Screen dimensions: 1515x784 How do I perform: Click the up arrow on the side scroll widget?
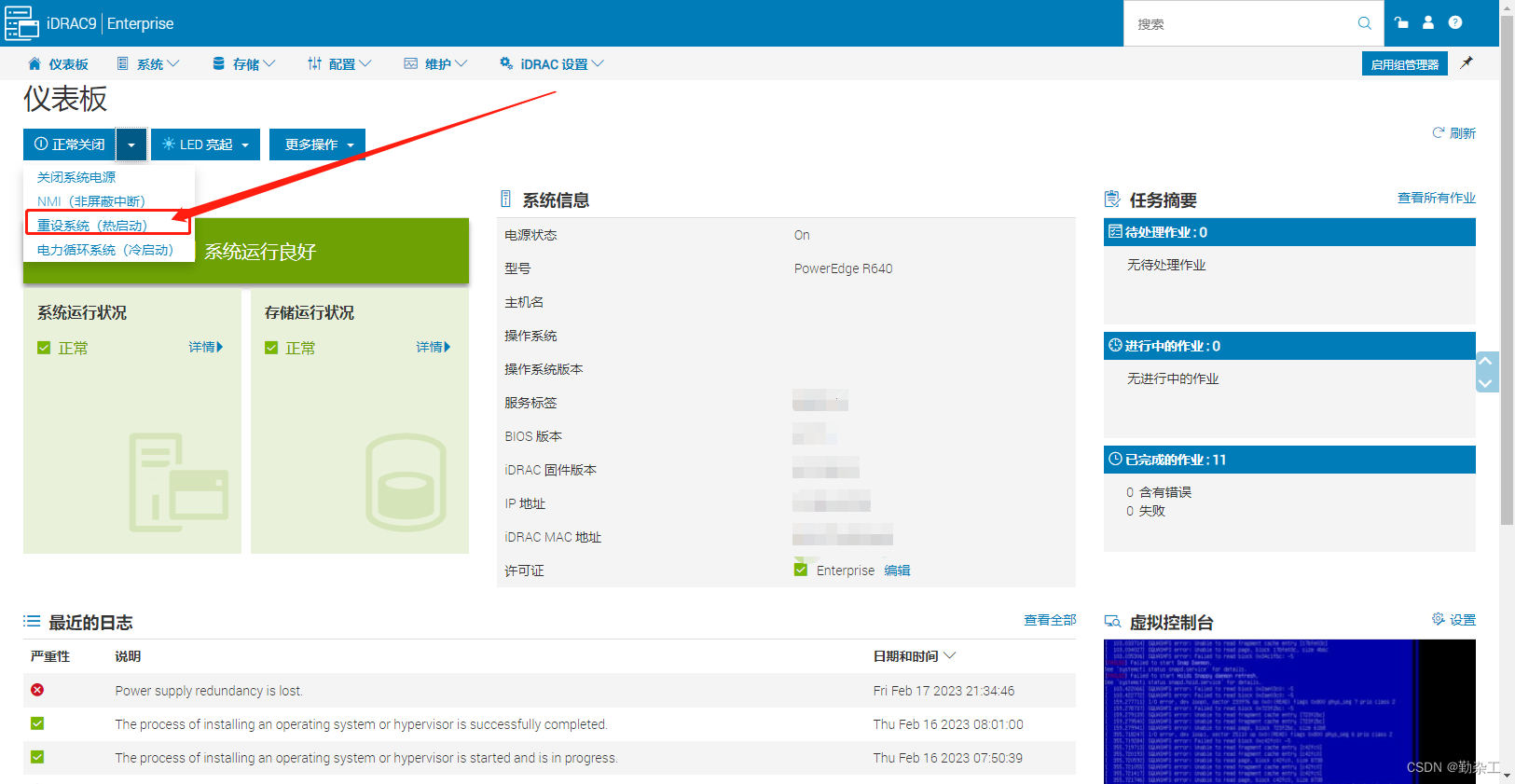click(1486, 362)
